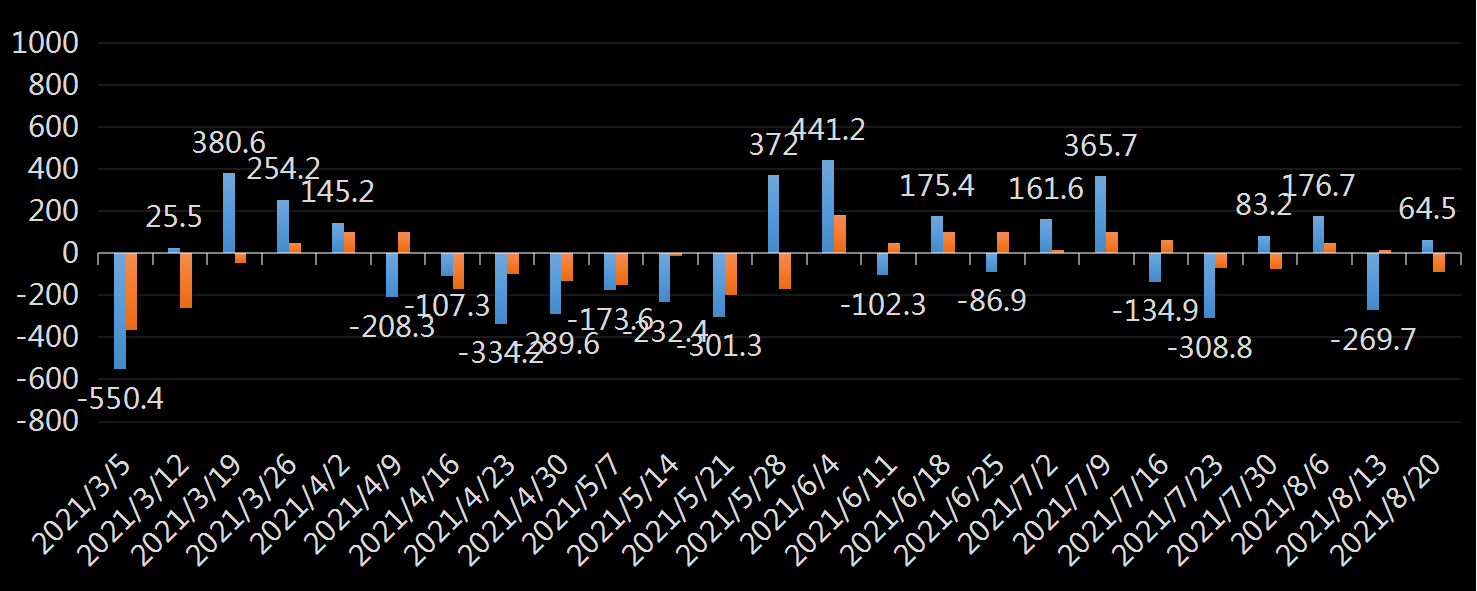Select the -800 vertical axis label
1477x591 pixels.
pyautogui.click(x=46, y=422)
